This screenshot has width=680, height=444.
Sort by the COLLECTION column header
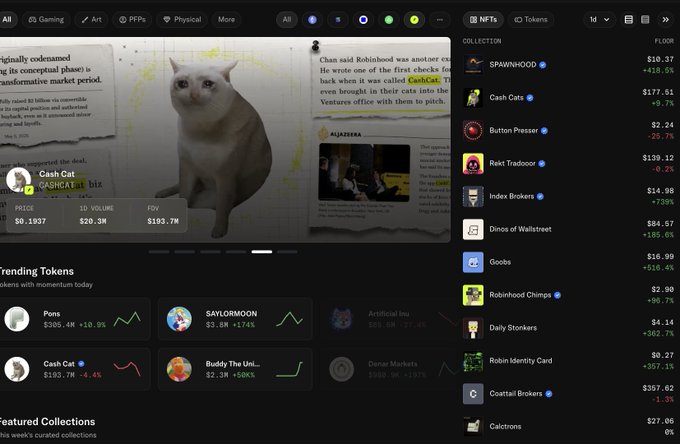(x=482, y=41)
